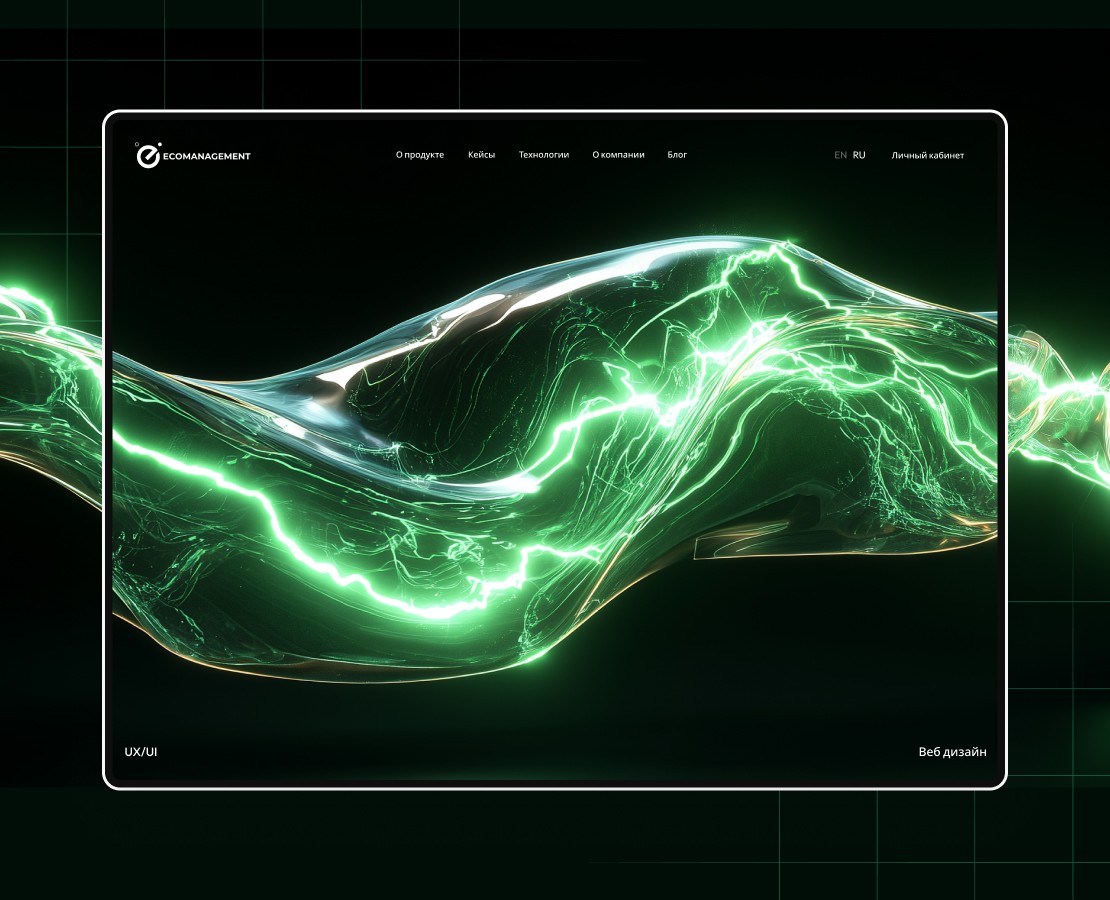Click the UX/UI label bottom left
This screenshot has width=1110, height=900.
(140, 750)
